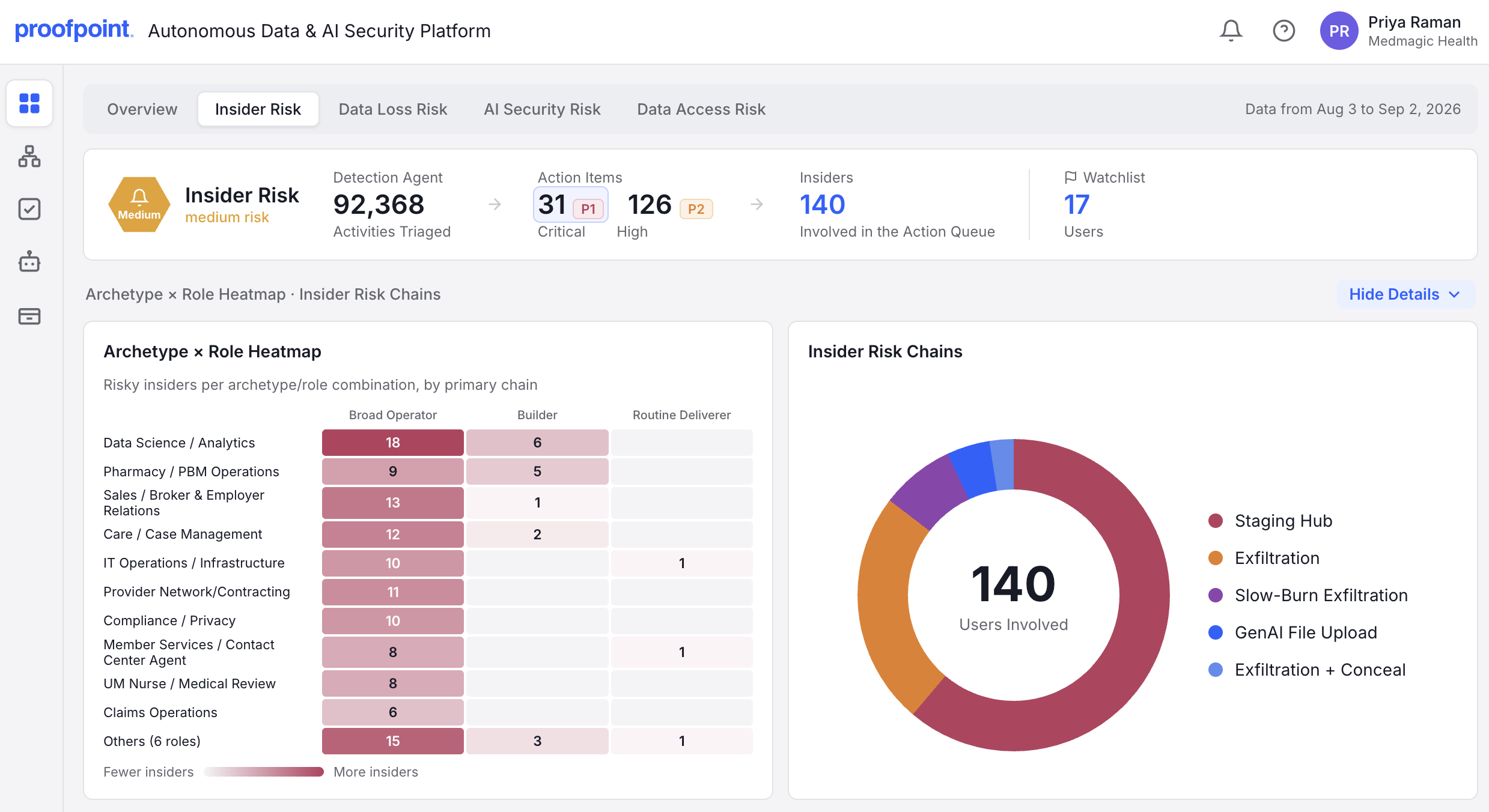The image size is (1489, 812).
Task: Select Sales Broad Operator cell 13
Action: coord(393,503)
